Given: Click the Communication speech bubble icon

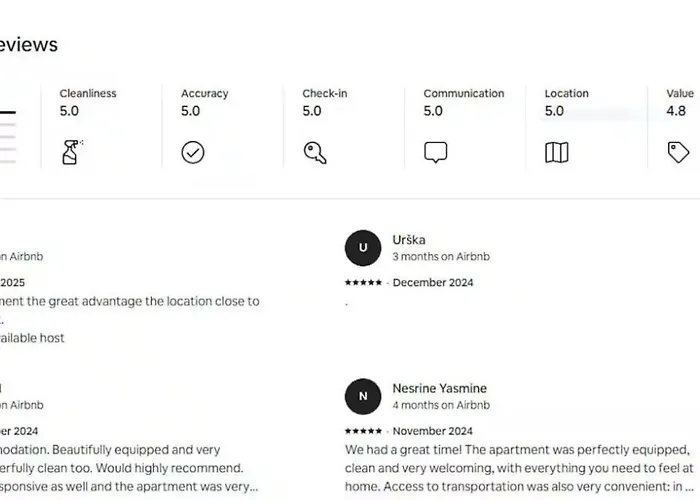Looking at the screenshot, I should (x=435, y=153).
